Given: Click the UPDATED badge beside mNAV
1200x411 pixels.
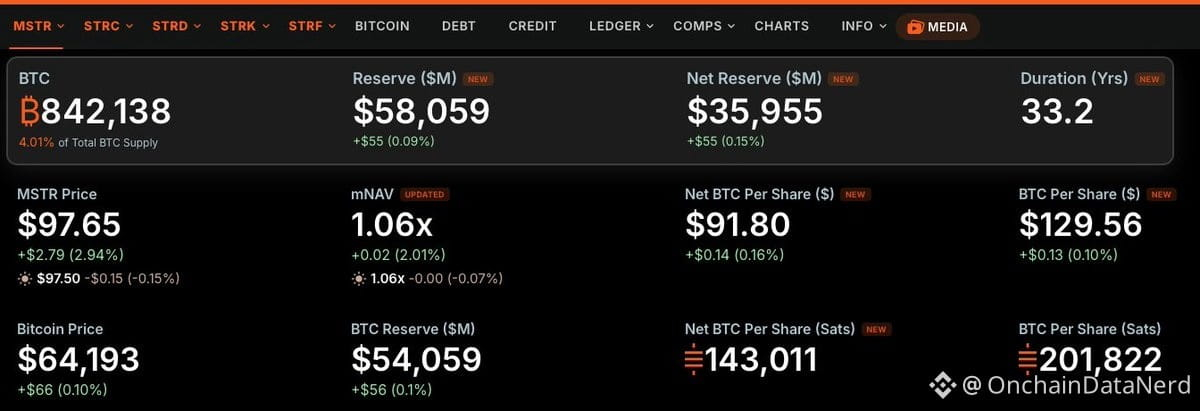Looking at the screenshot, I should (424, 194).
